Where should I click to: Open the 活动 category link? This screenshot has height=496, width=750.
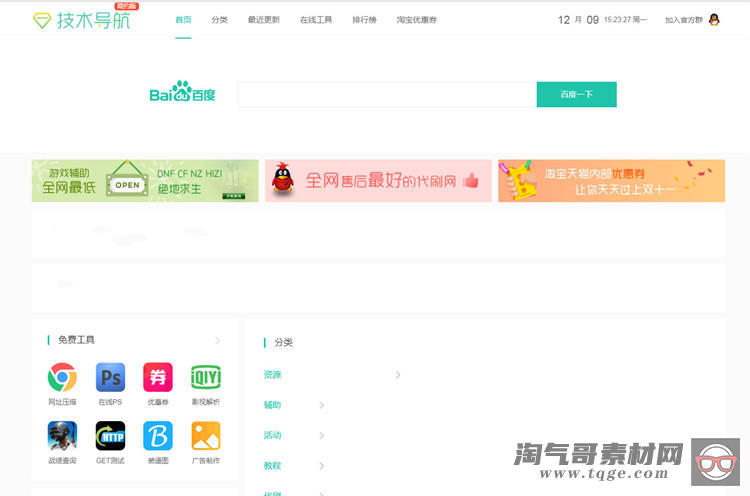click(x=272, y=435)
